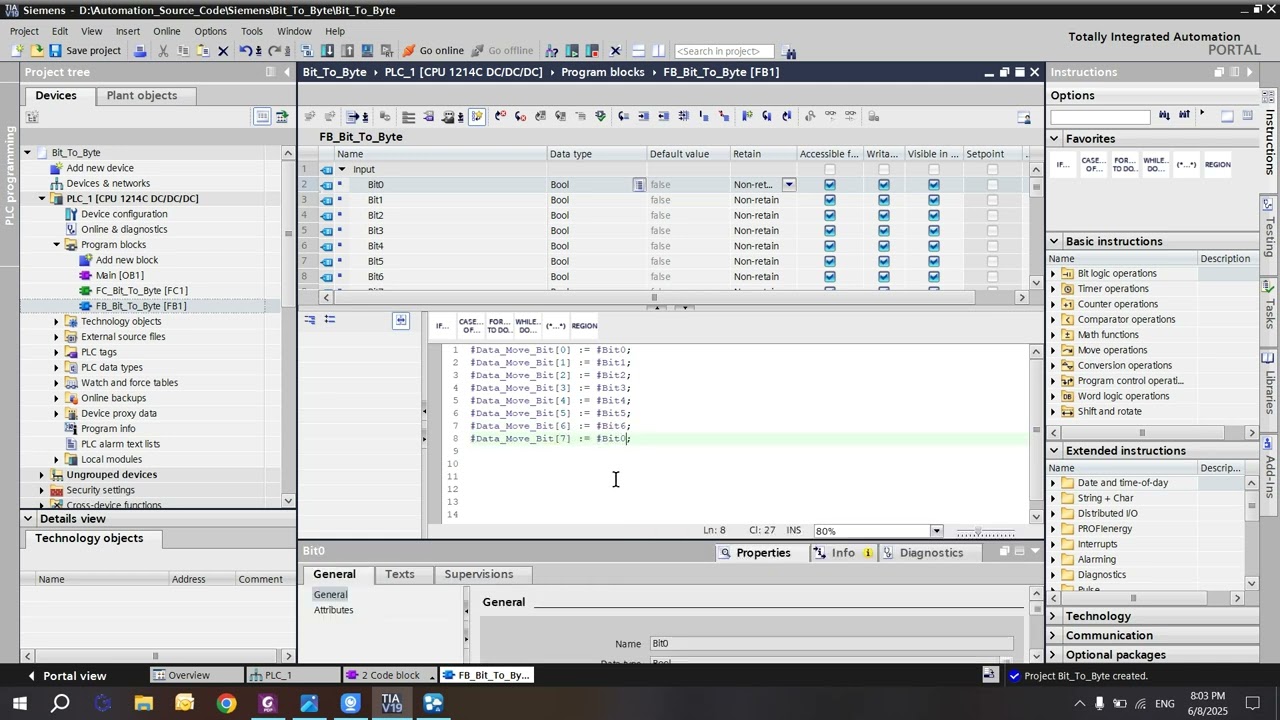This screenshot has width=1280, height=720.
Task: Click the New project icon
Action: [x=18, y=51]
